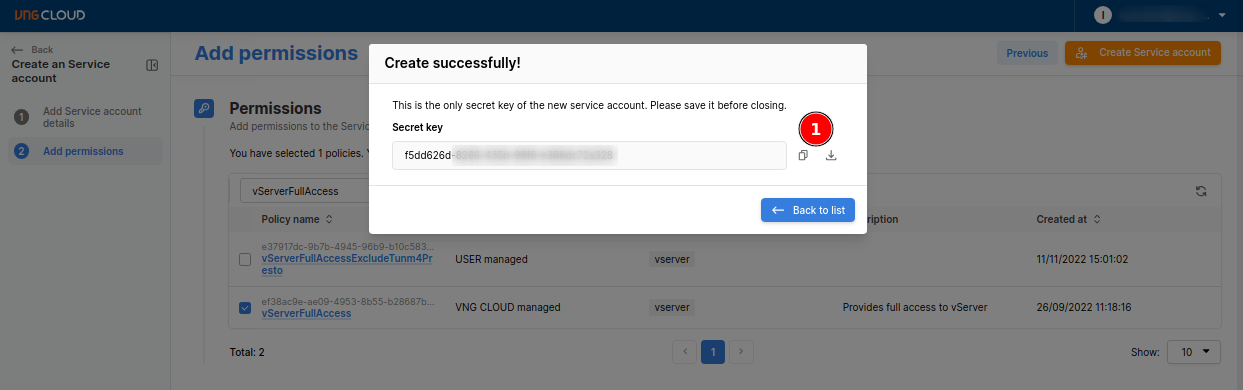
Task: Open the vServerFullAccess policy link
Action: (306, 313)
